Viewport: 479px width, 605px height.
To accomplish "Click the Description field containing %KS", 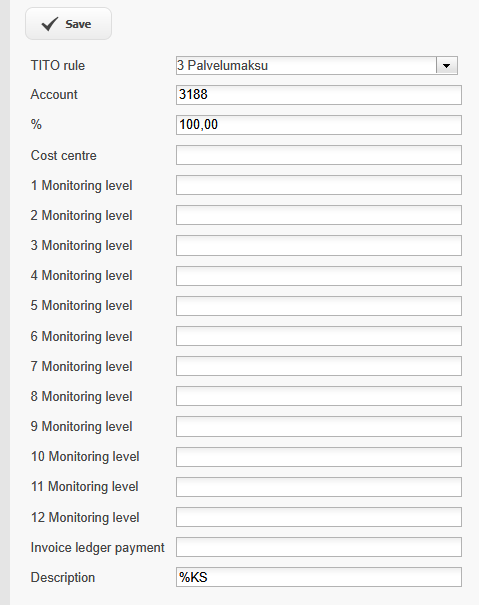I will click(319, 577).
